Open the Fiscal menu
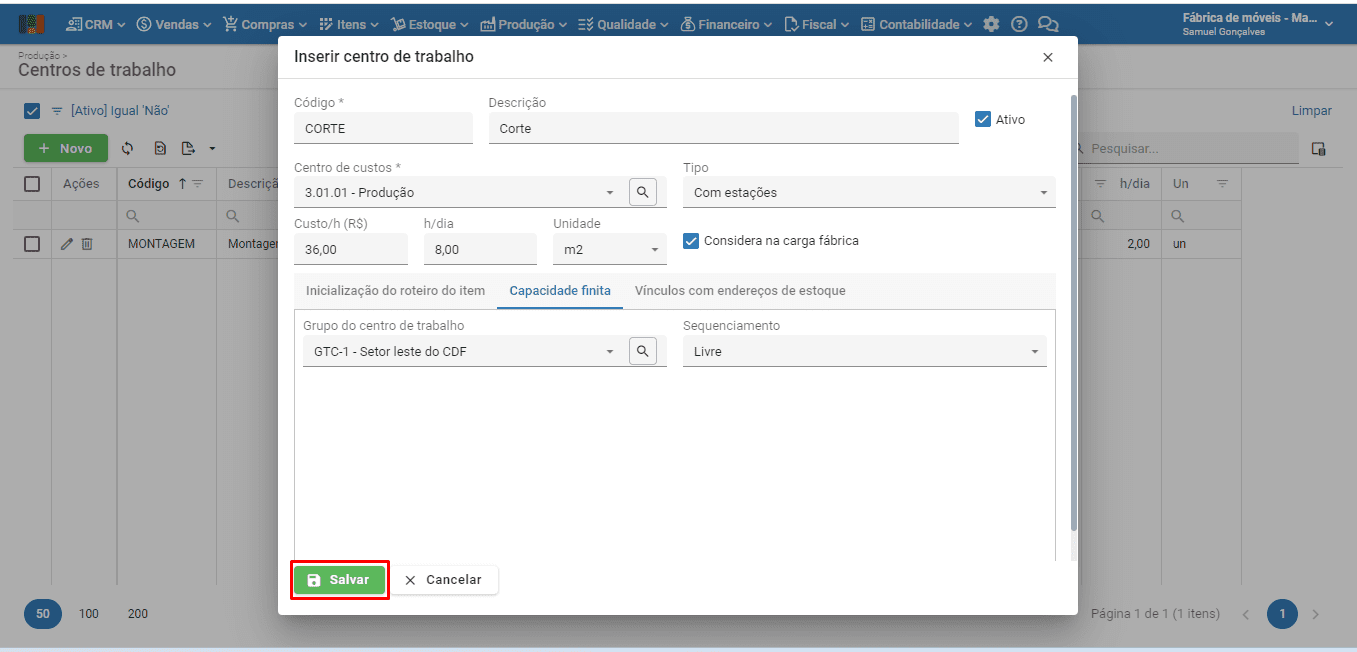 tap(817, 24)
